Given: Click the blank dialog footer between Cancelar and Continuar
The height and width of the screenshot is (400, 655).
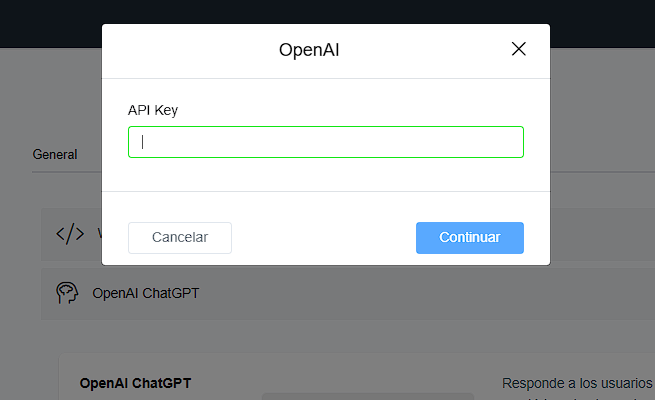Looking at the screenshot, I should [x=323, y=237].
